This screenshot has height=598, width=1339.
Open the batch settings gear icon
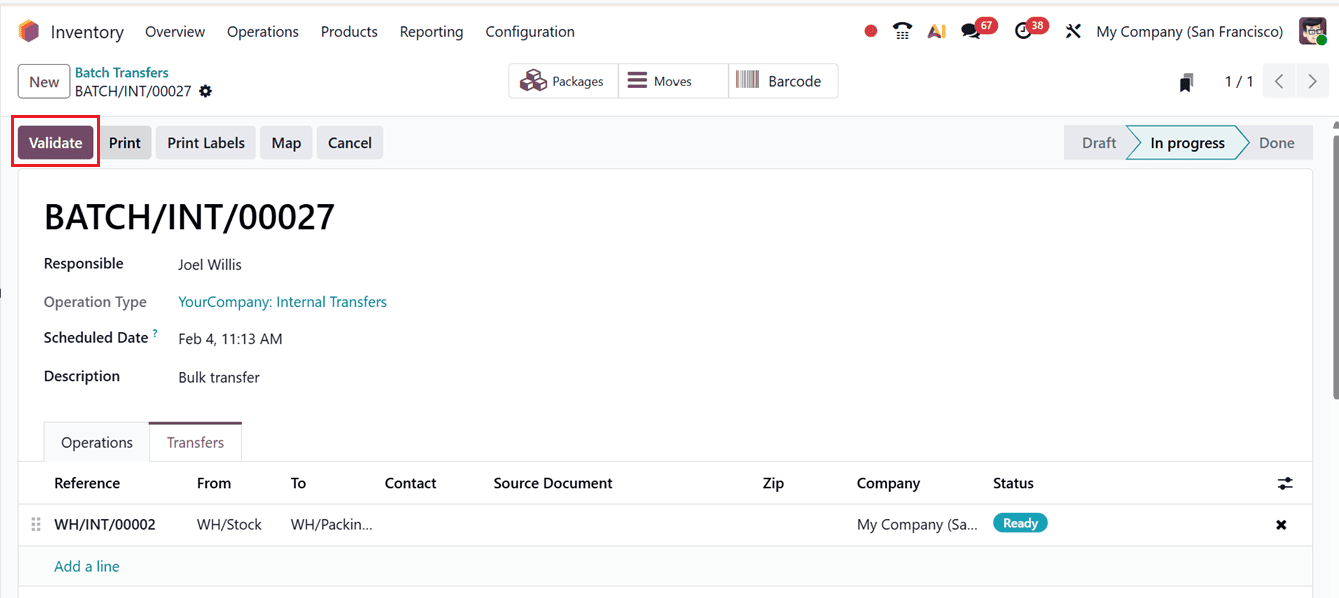(x=206, y=91)
